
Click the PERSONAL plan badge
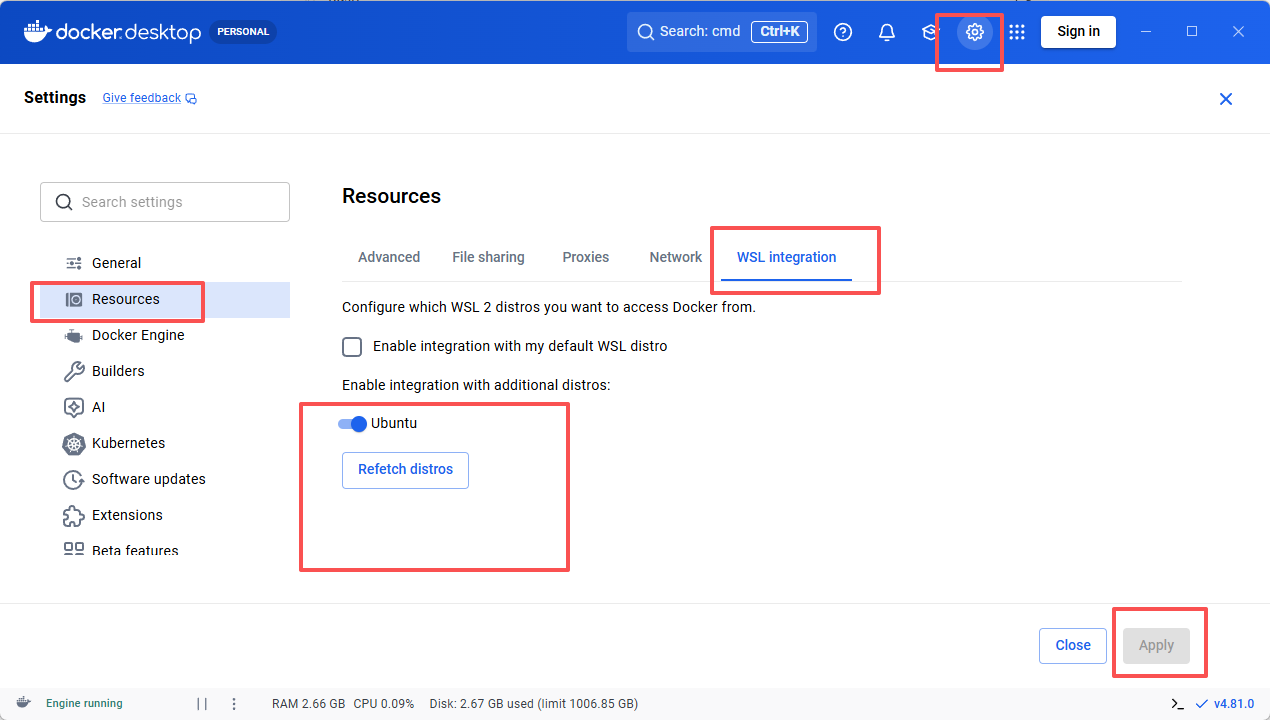(x=243, y=32)
